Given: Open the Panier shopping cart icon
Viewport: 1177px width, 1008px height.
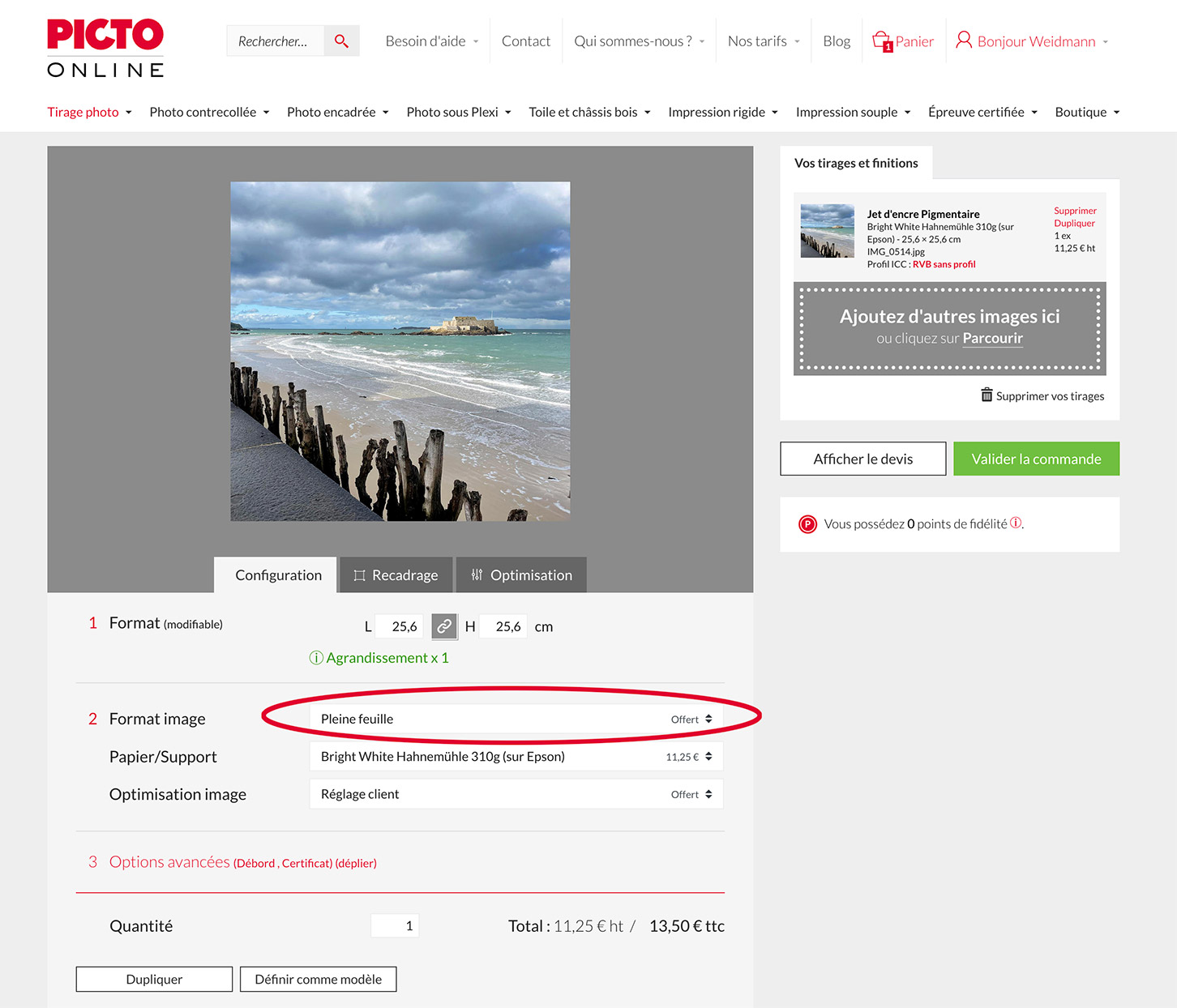Looking at the screenshot, I should coord(882,41).
